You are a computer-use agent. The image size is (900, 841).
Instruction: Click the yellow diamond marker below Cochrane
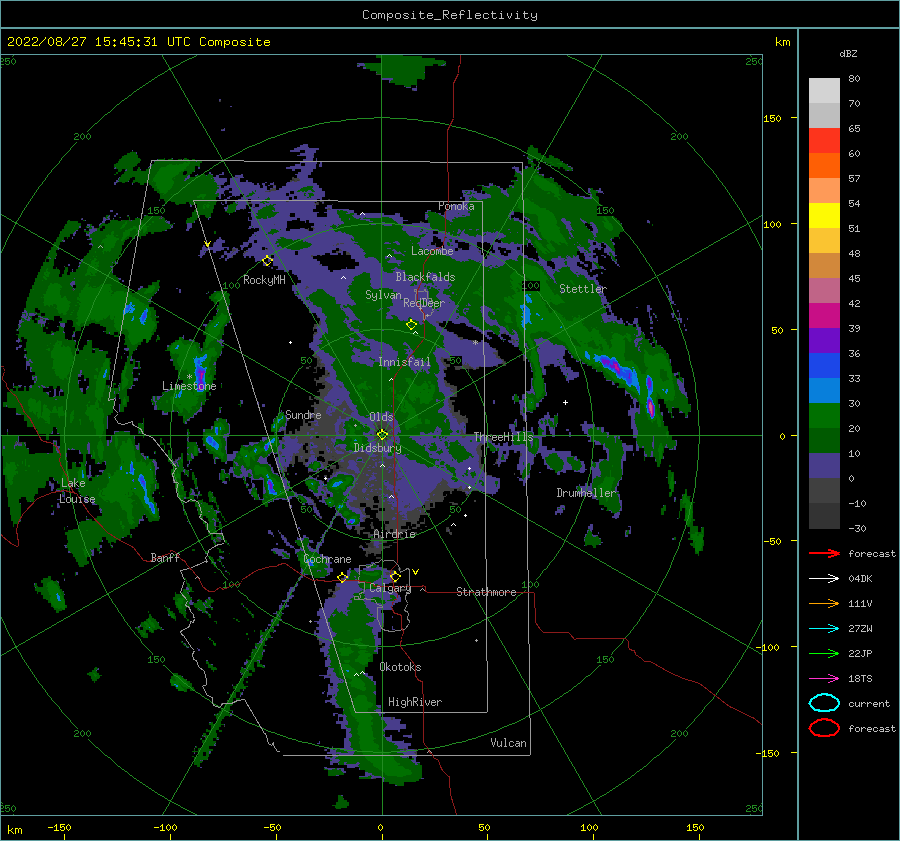point(342,577)
